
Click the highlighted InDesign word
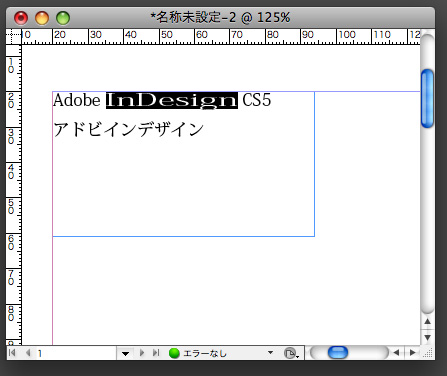click(172, 100)
